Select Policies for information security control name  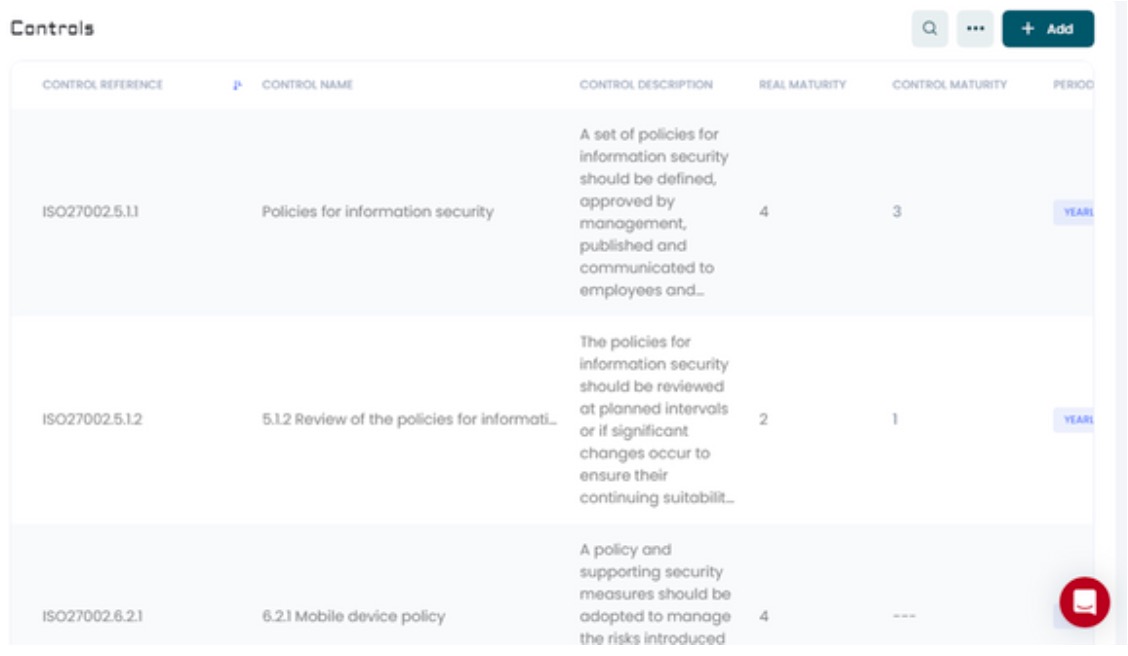click(377, 212)
